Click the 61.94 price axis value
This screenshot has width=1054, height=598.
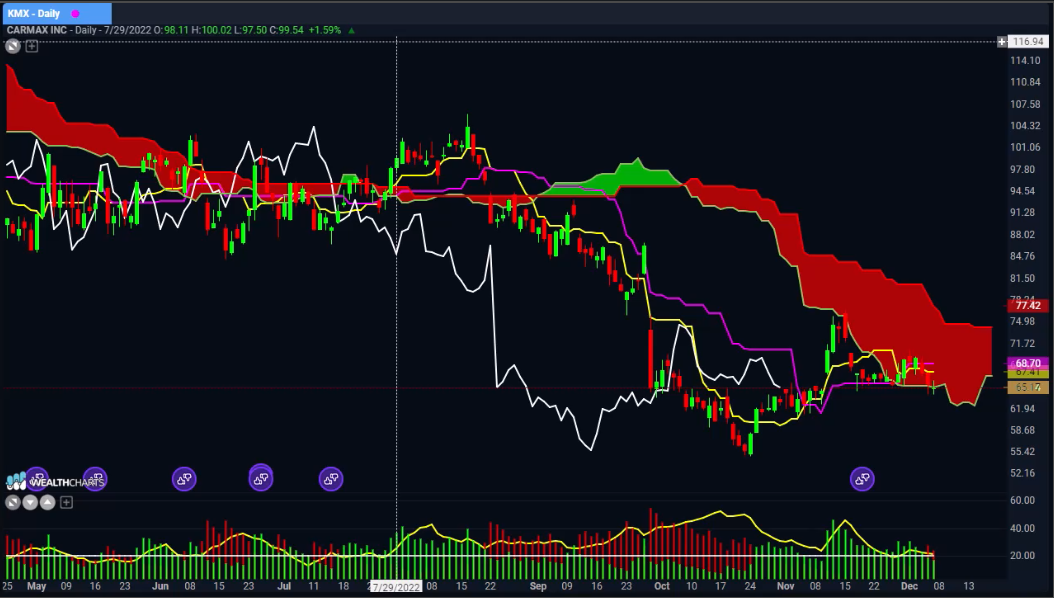click(x=1022, y=409)
